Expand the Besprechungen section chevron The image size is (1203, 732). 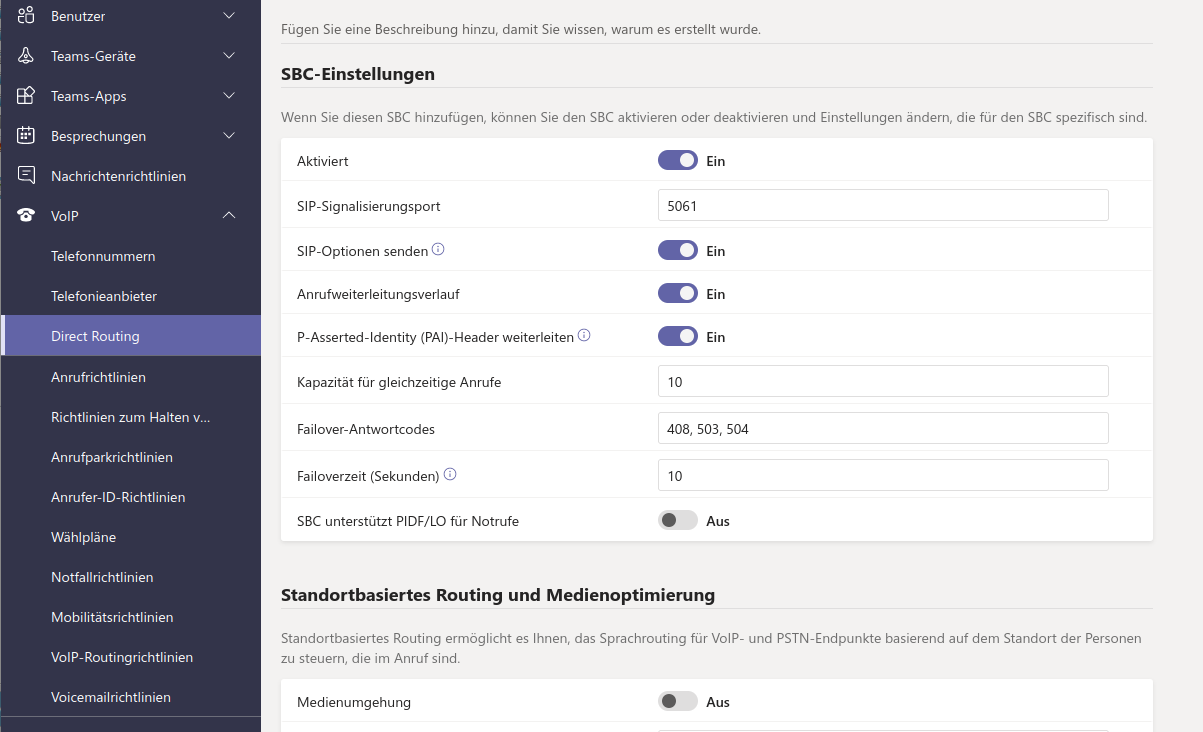[x=229, y=136]
